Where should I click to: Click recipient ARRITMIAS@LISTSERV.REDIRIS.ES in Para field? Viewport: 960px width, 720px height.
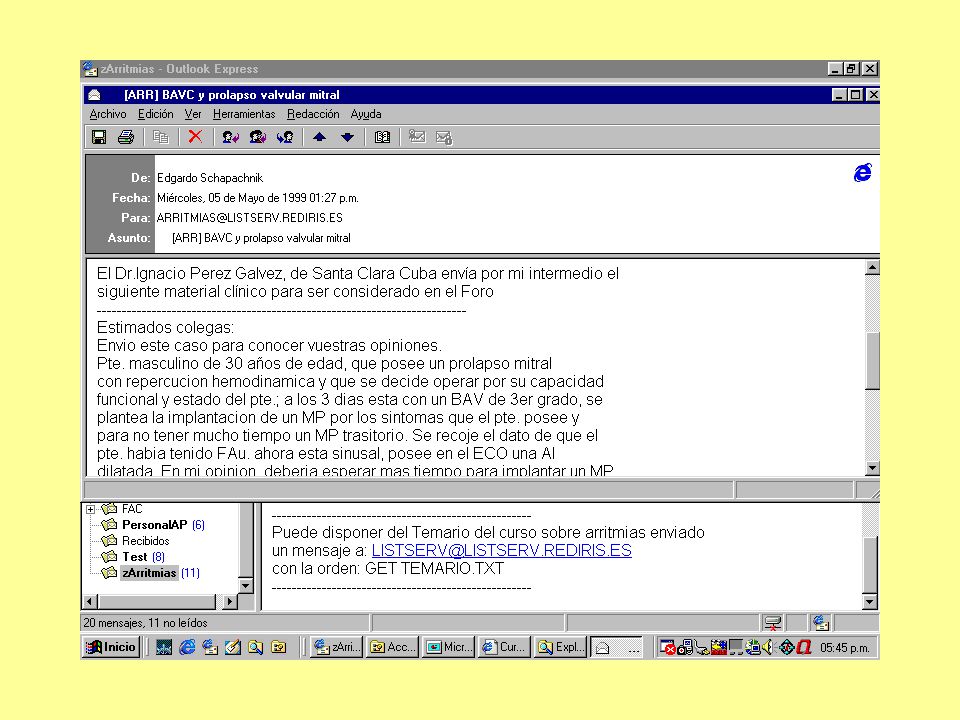point(250,218)
